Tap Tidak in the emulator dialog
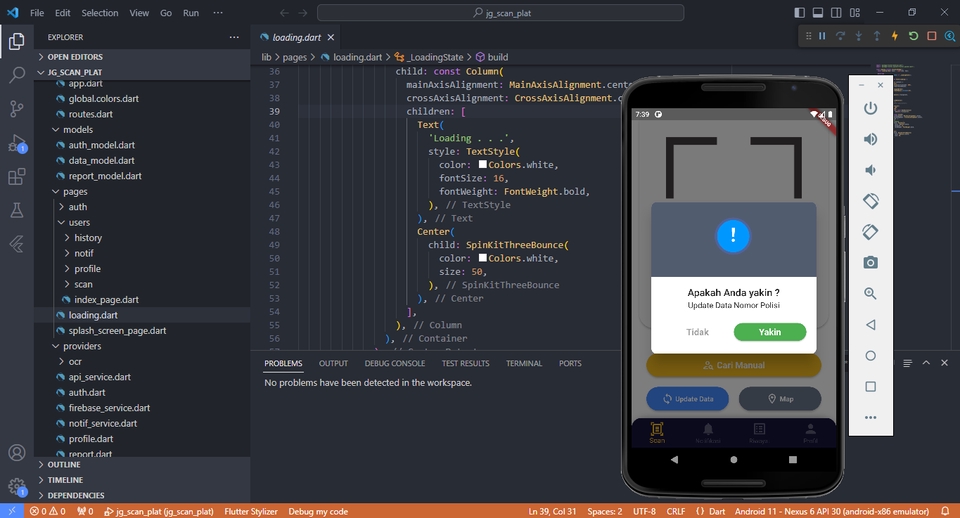Screen dimensions: 960x518 (x=697, y=332)
